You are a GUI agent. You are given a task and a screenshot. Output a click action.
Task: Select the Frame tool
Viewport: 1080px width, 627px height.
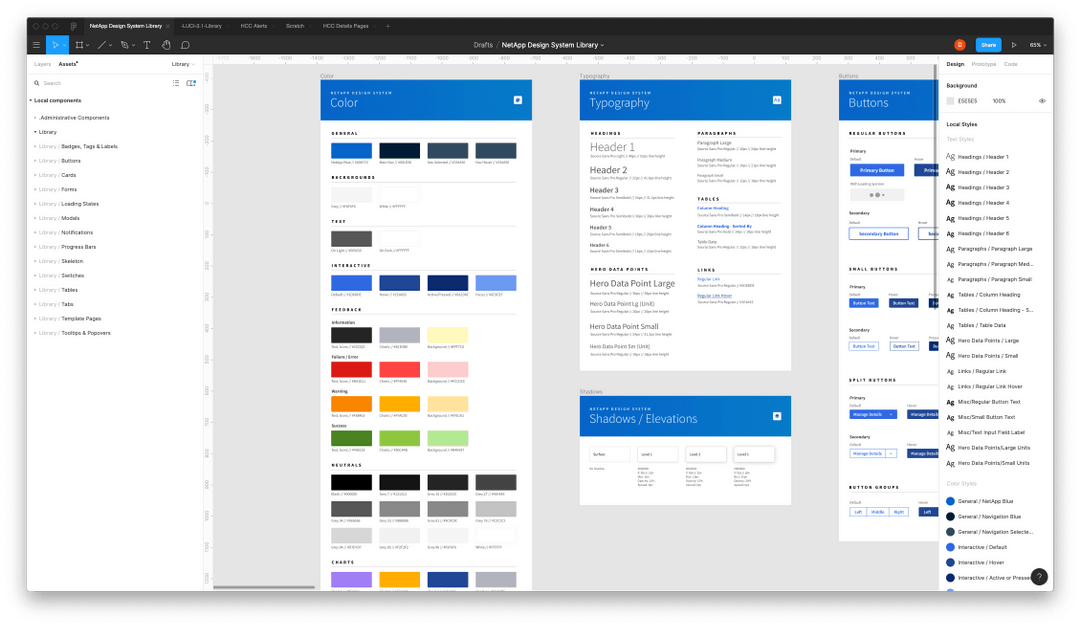80,44
